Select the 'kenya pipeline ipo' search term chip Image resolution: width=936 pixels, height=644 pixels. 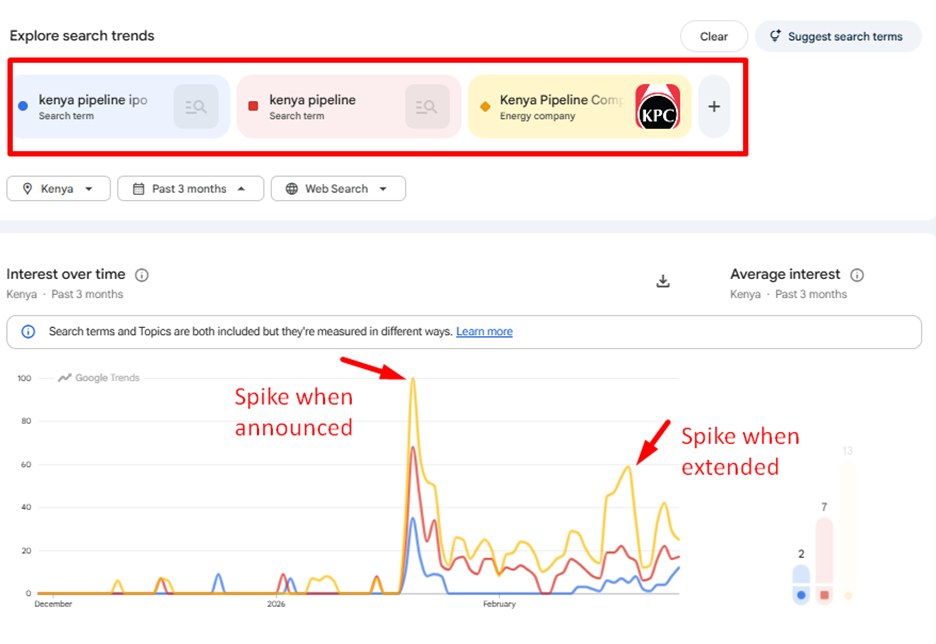(x=93, y=106)
